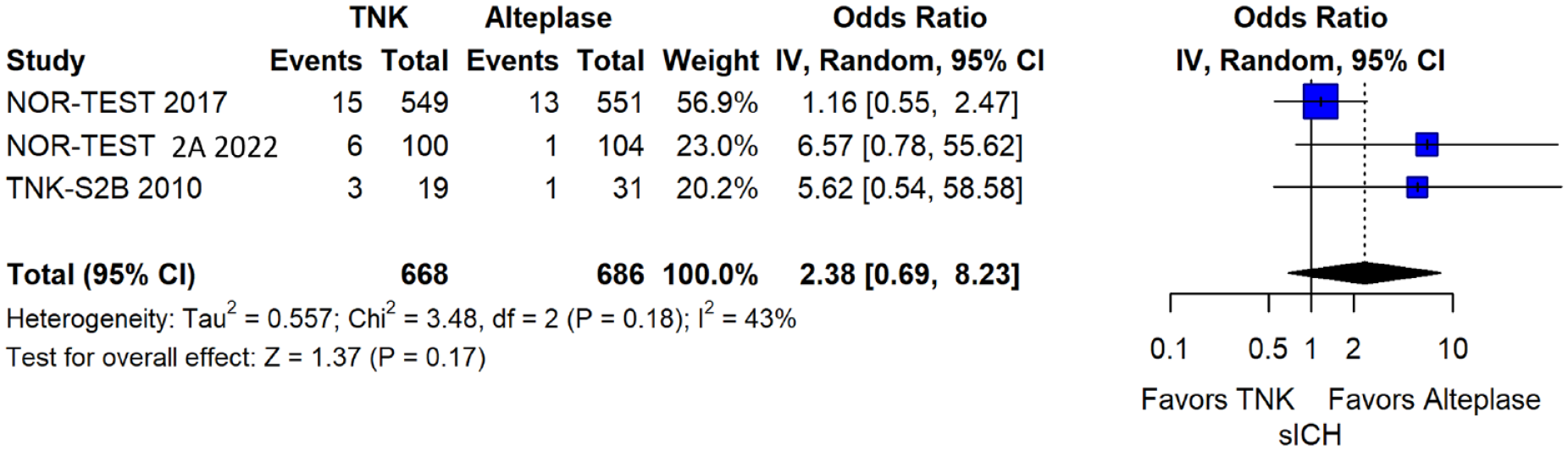Click the NOR-TEST 2A 2022 blue square marker
This screenshot has width=1568, height=451.
click(1427, 145)
